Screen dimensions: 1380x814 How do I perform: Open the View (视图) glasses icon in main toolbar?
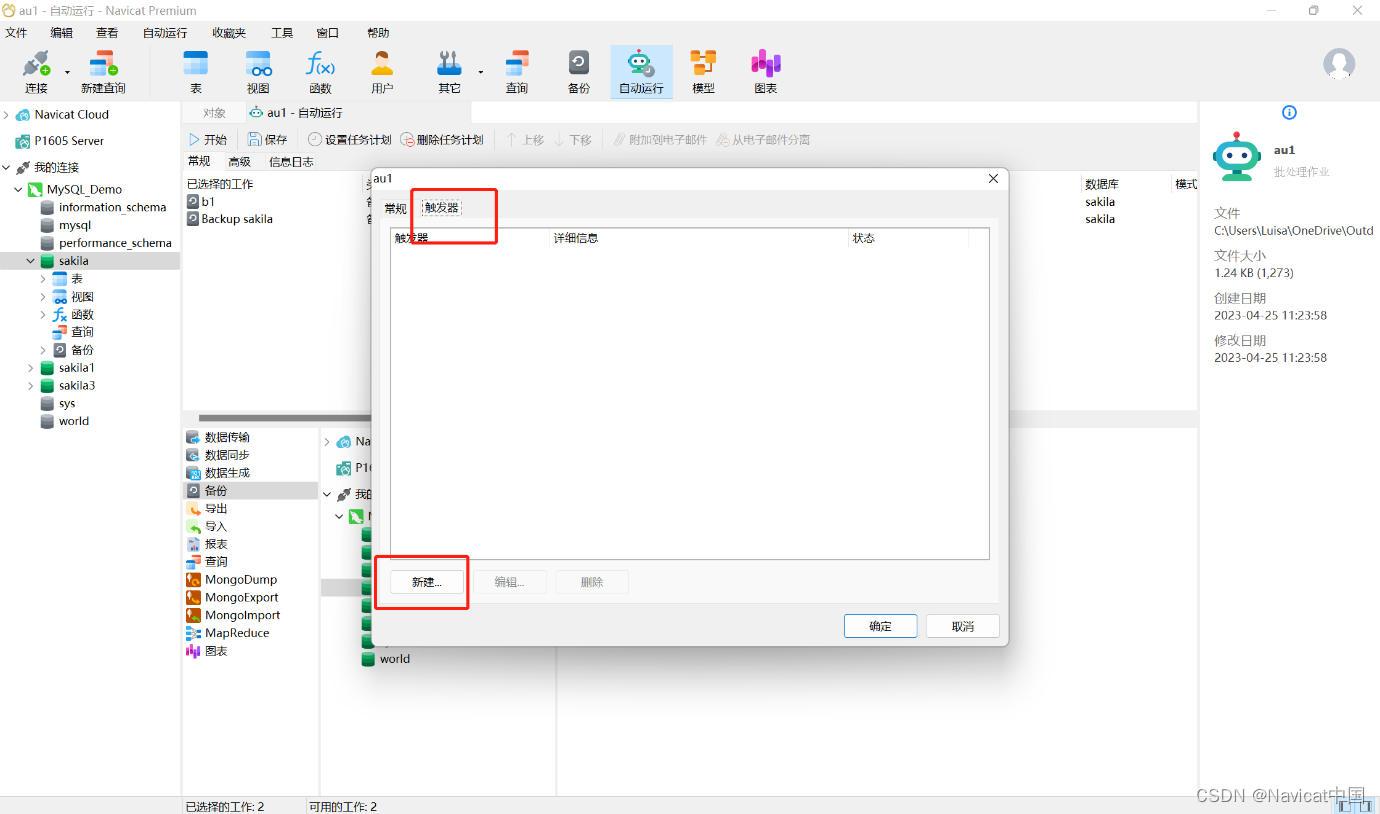pos(258,64)
